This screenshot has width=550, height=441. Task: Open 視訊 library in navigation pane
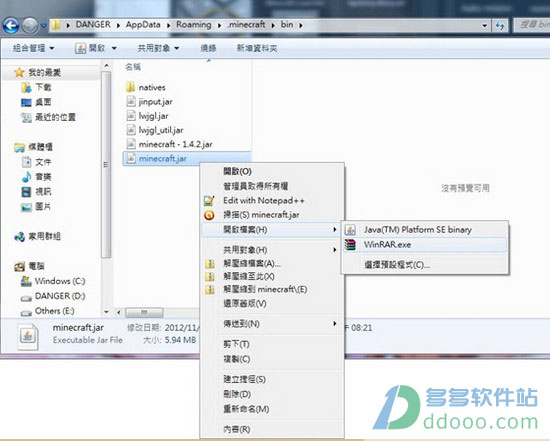pyautogui.click(x=36, y=192)
